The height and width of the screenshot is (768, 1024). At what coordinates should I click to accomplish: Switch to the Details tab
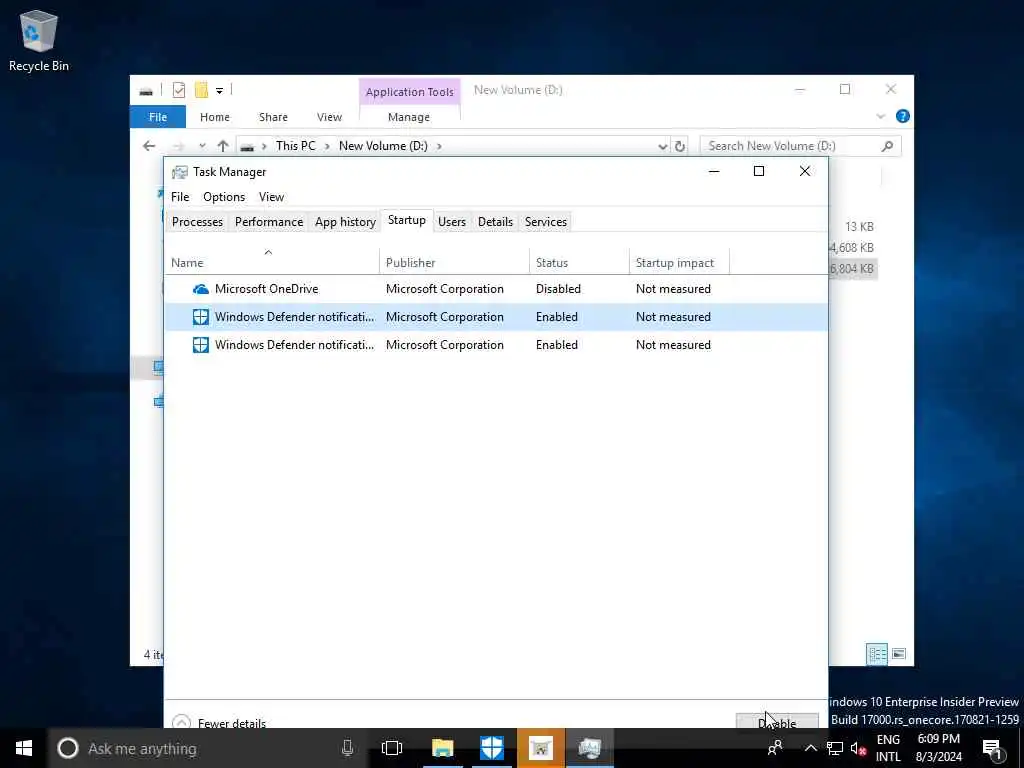click(x=495, y=222)
